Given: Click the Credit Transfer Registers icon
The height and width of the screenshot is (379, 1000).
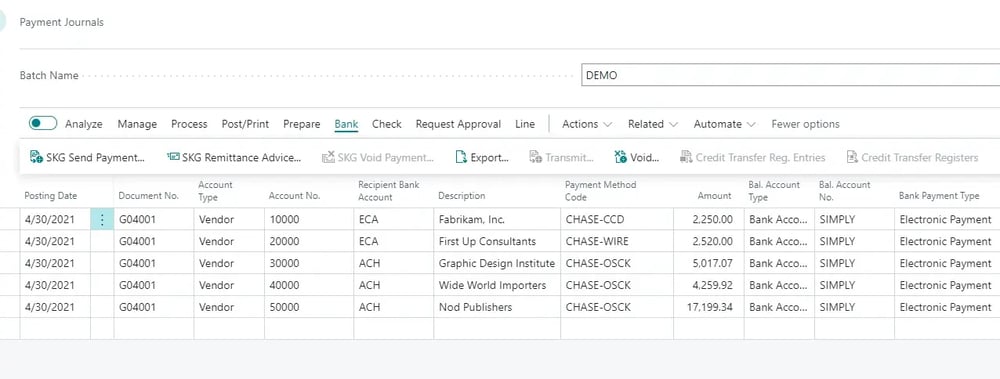Looking at the screenshot, I should coord(852,157).
